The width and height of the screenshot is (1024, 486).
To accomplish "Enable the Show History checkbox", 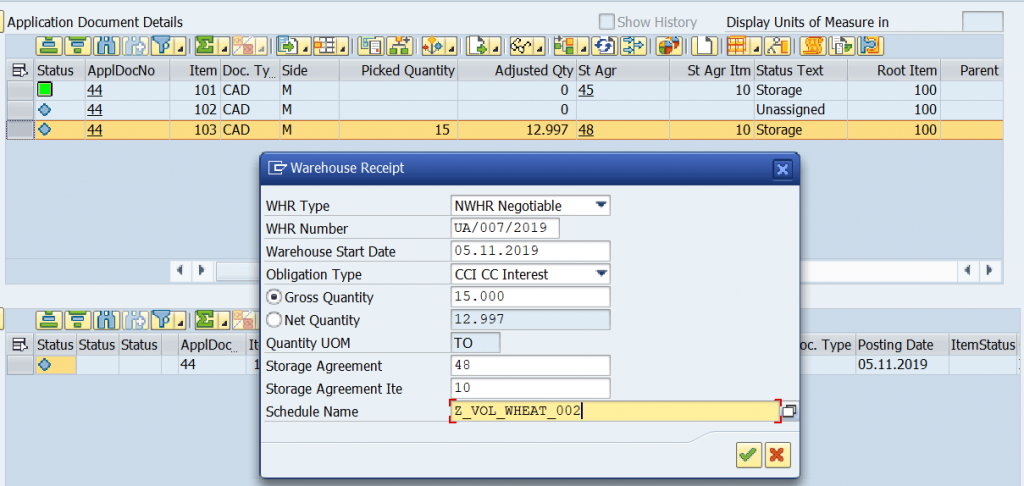I will (607, 22).
